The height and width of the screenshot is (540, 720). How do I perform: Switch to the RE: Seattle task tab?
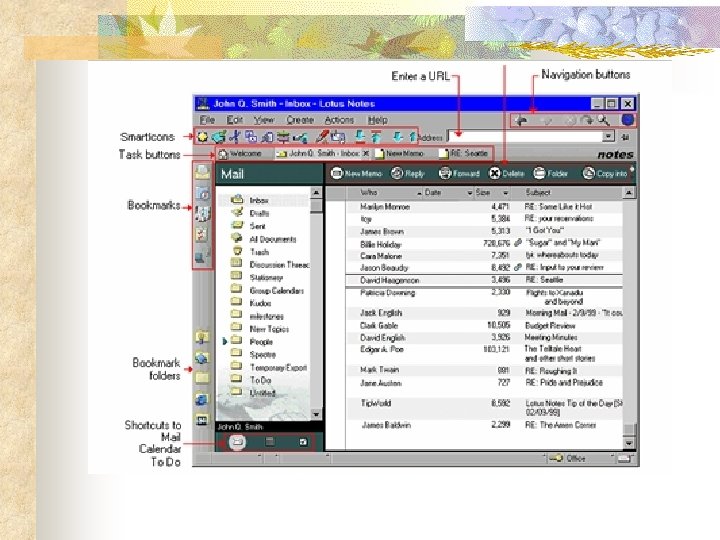click(463, 154)
